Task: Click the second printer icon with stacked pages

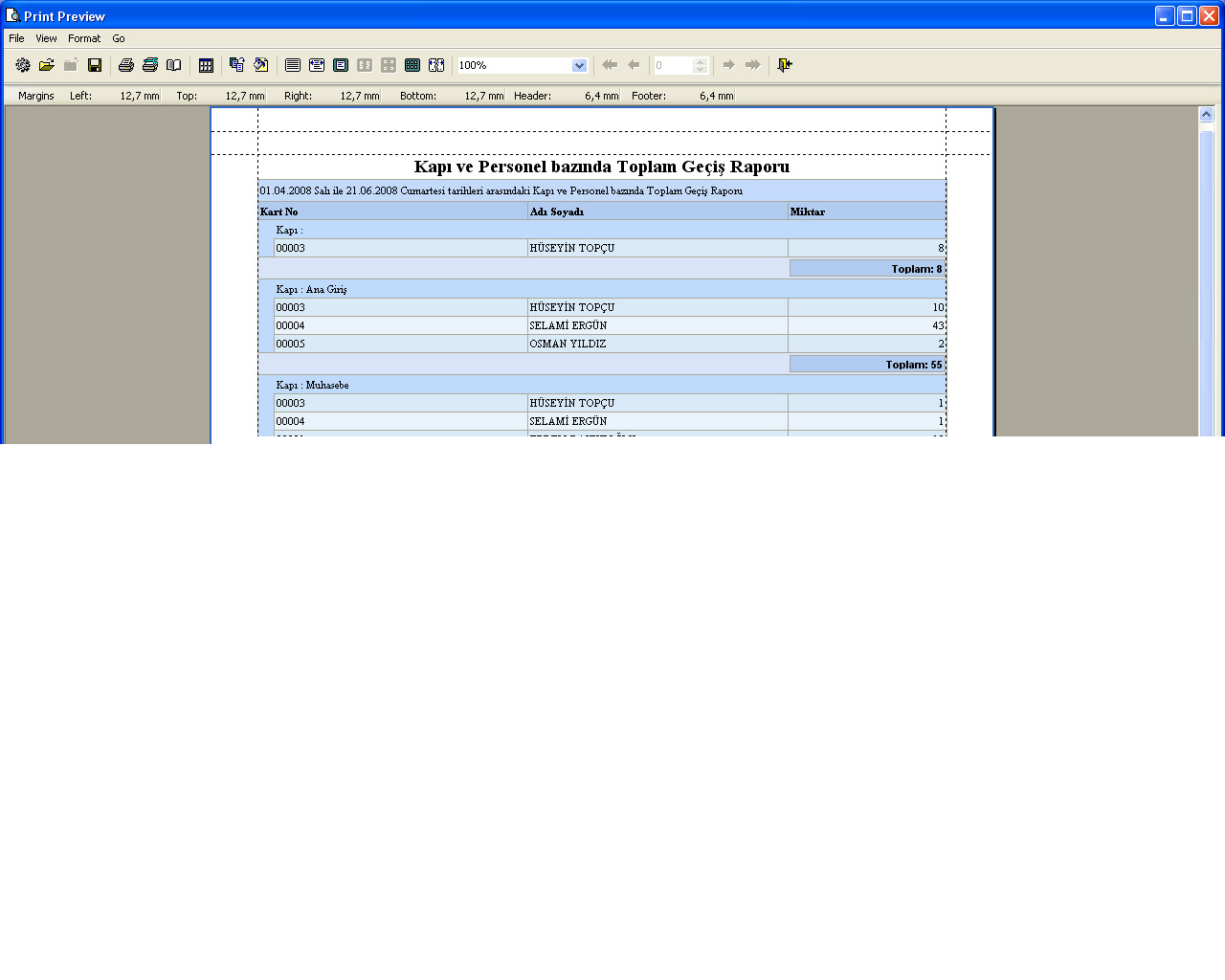Action: click(x=149, y=65)
